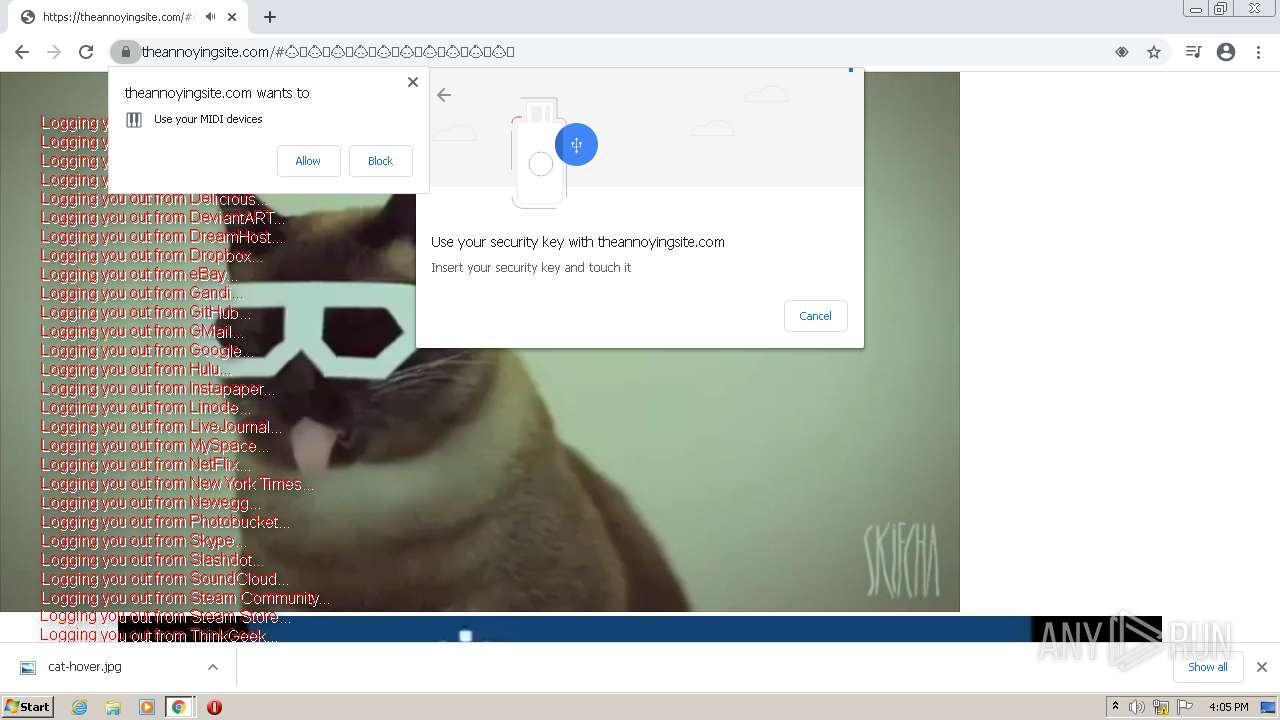1280x720 pixels.
Task: Launch Internet Explorer from taskbar
Action: coord(79,707)
